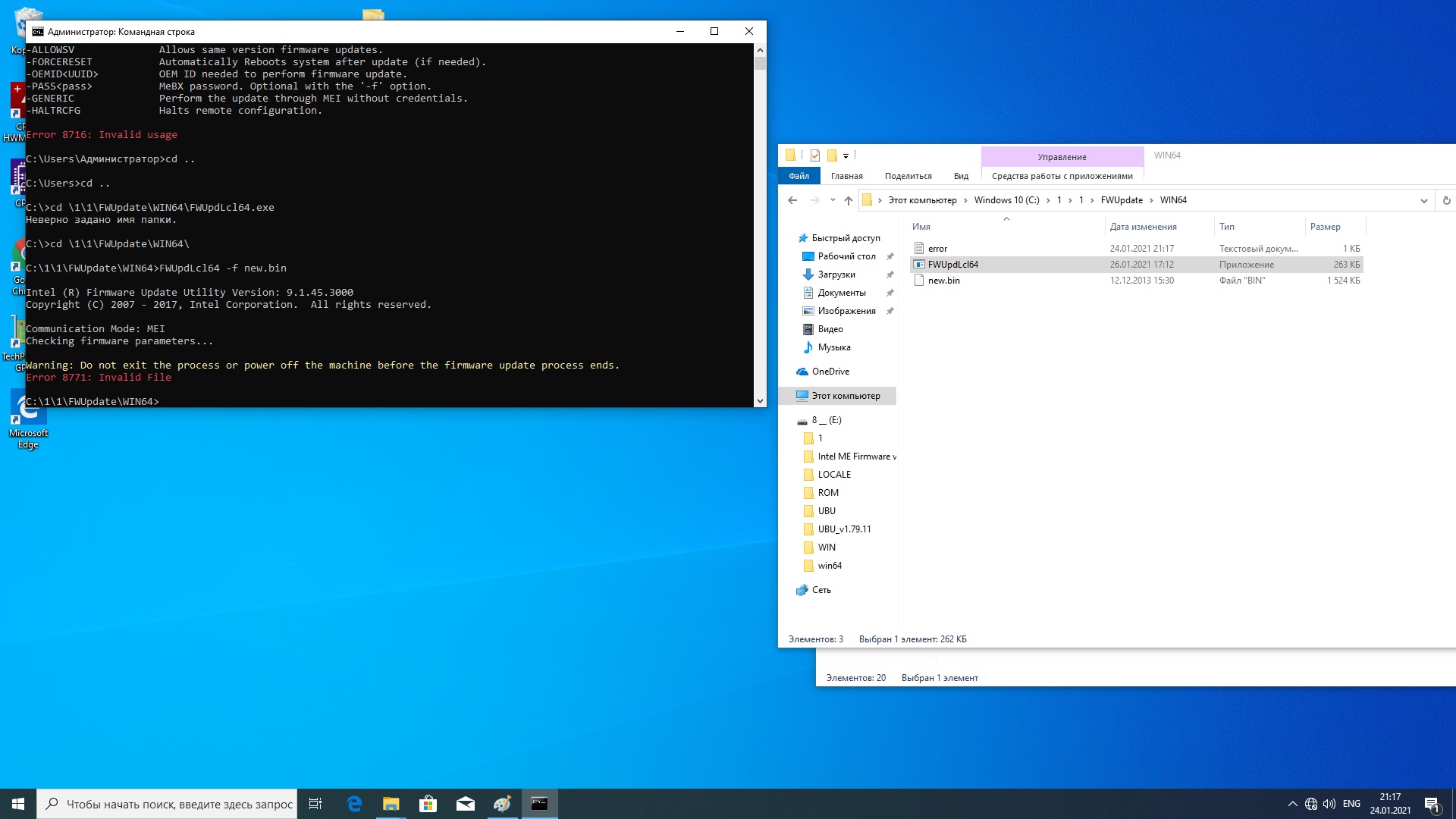1456x819 pixels.
Task: Open the UBU_v1.79.11 folder in the sidebar
Action: [x=844, y=529]
